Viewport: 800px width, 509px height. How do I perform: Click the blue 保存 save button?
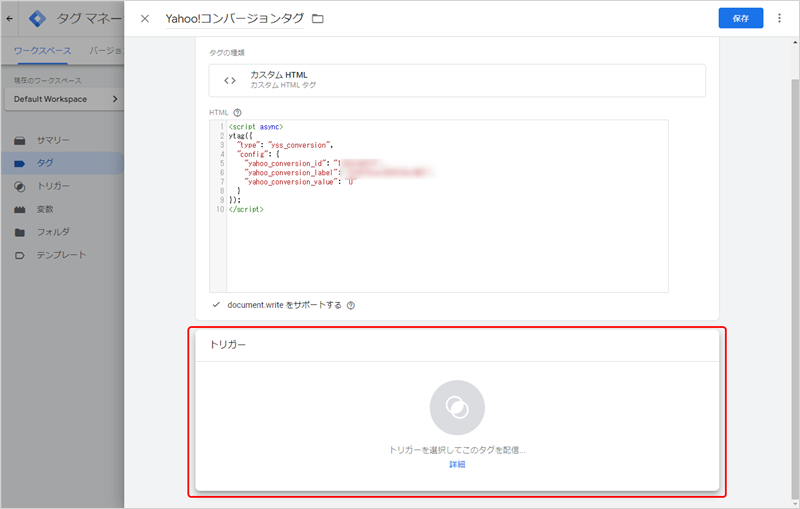740,18
